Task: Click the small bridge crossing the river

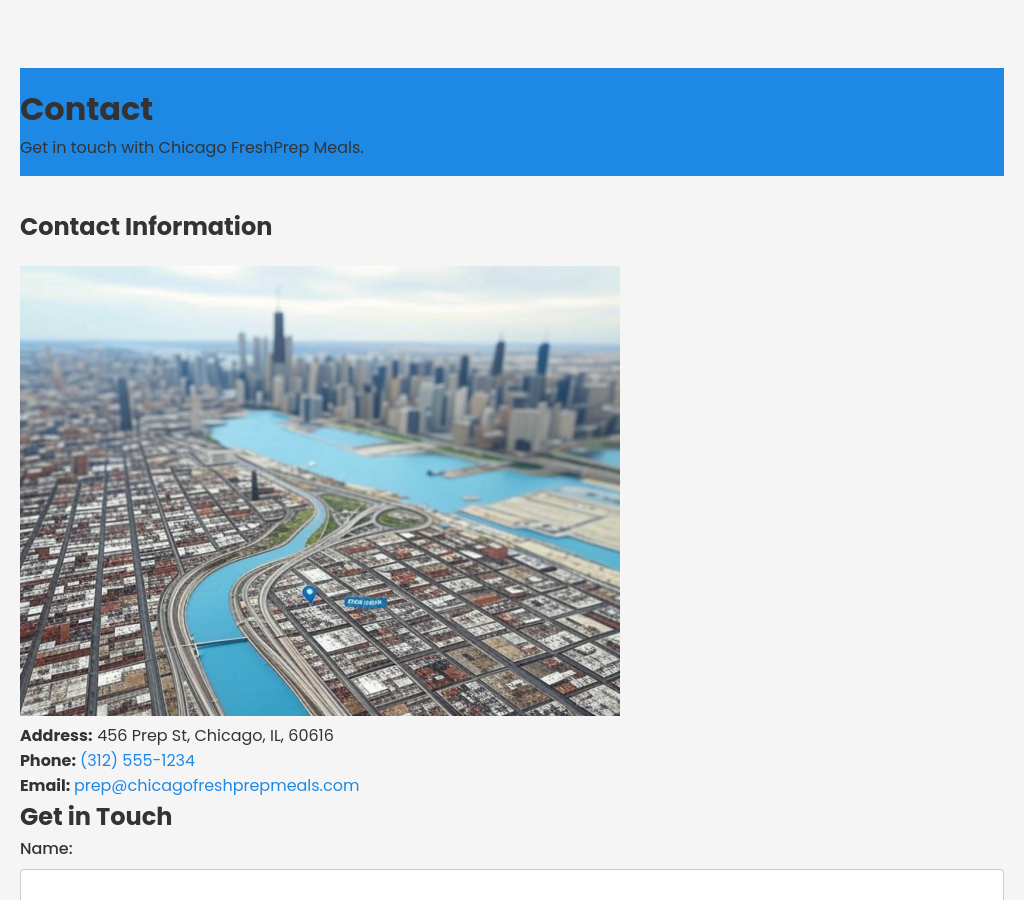Action: pos(220,642)
